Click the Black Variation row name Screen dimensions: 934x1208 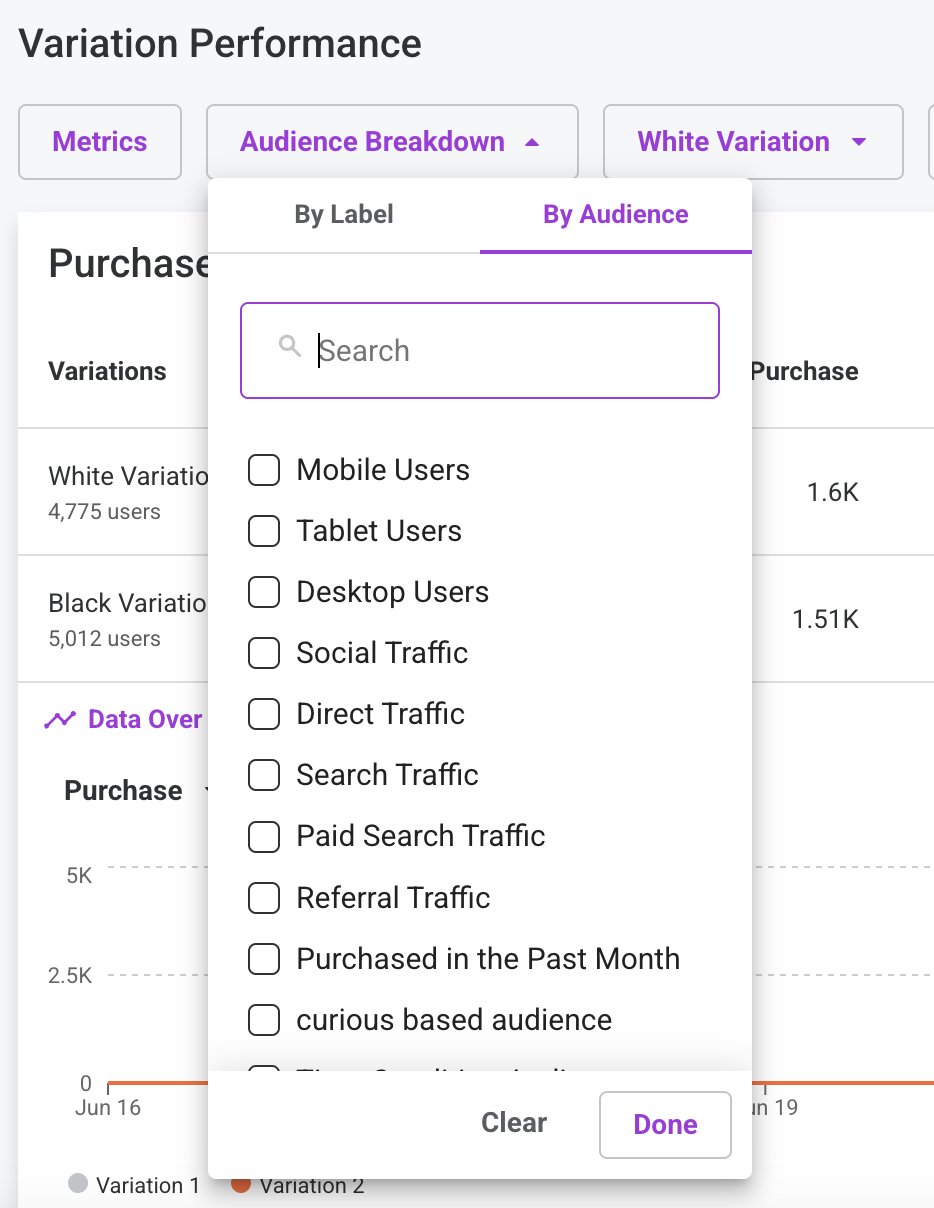click(128, 603)
